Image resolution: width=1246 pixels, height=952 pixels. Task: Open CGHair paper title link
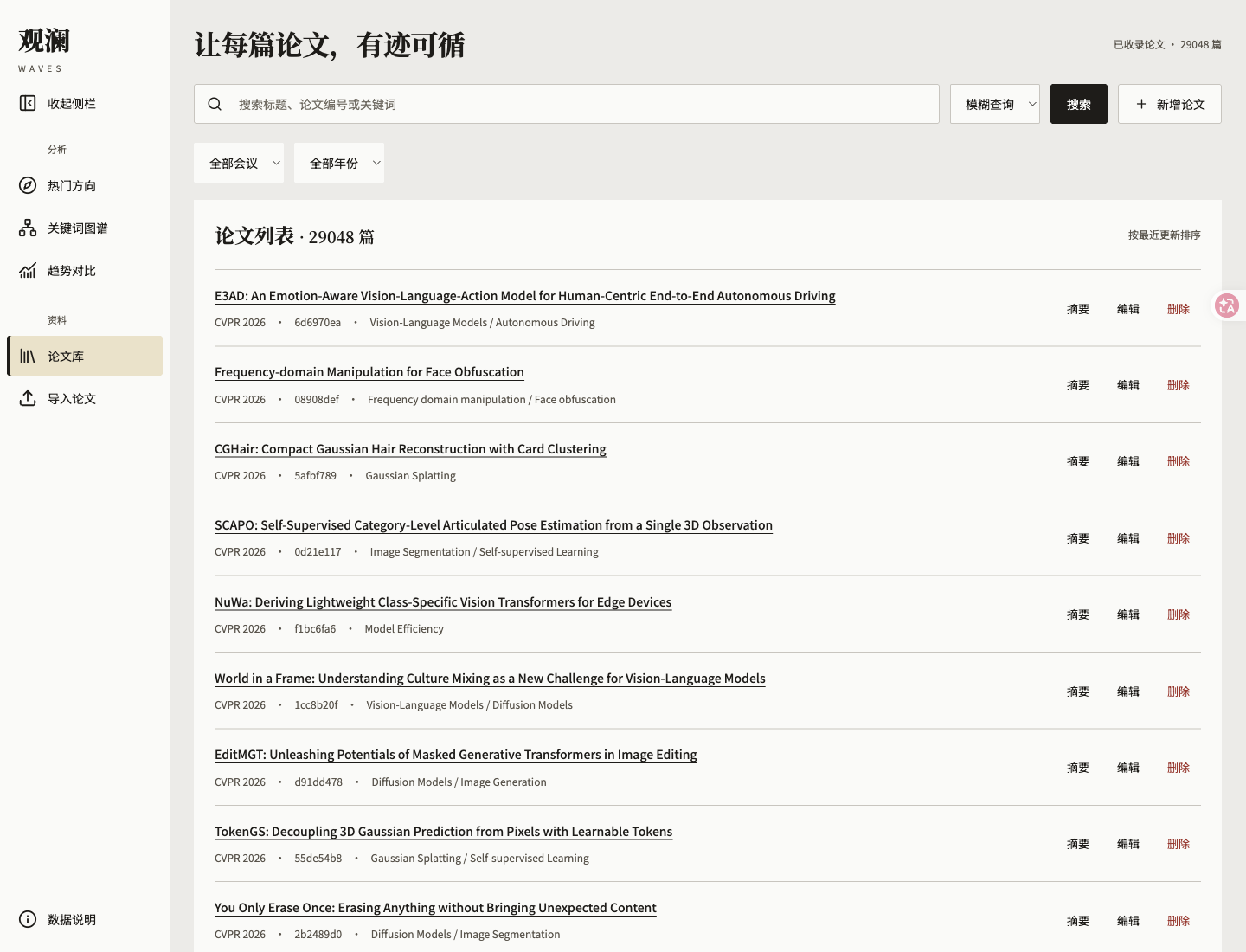[x=410, y=449]
